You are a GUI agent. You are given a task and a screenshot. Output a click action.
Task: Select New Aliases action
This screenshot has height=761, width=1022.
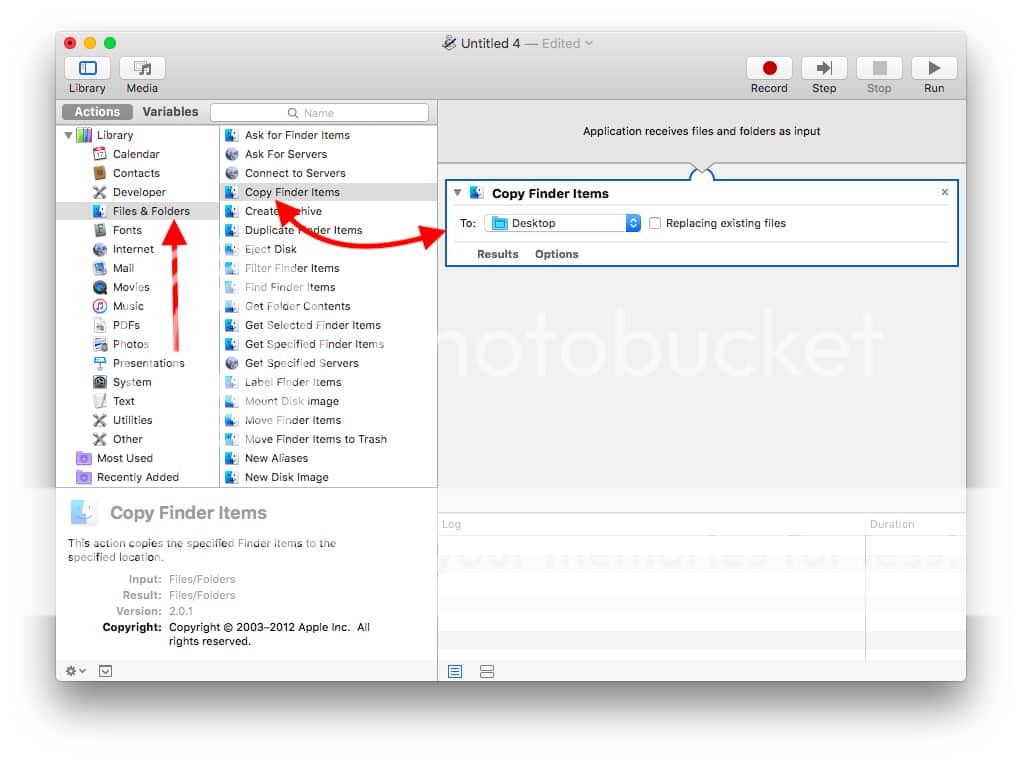coord(328,458)
